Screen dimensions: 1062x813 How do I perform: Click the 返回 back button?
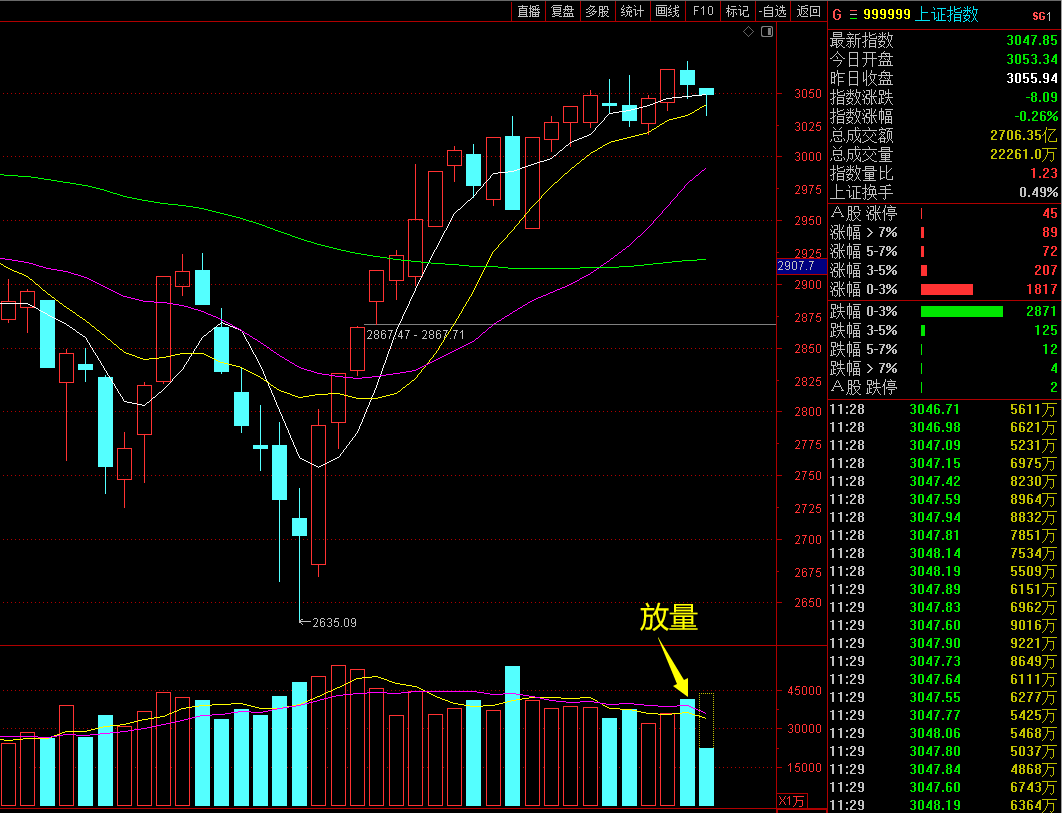(x=809, y=11)
